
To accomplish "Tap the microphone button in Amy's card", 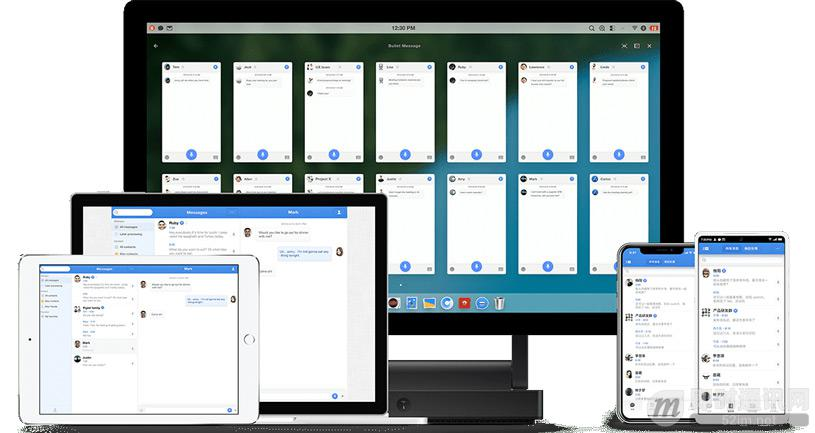I will [476, 266].
